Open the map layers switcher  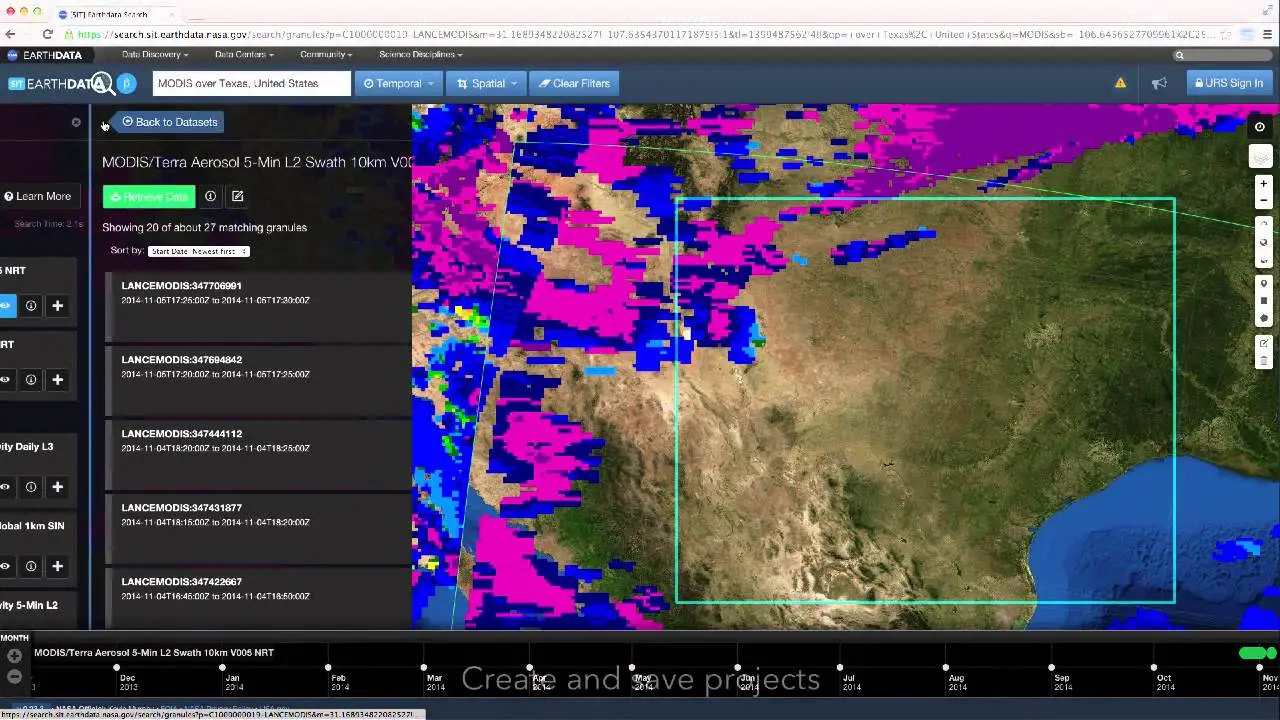click(x=1260, y=157)
